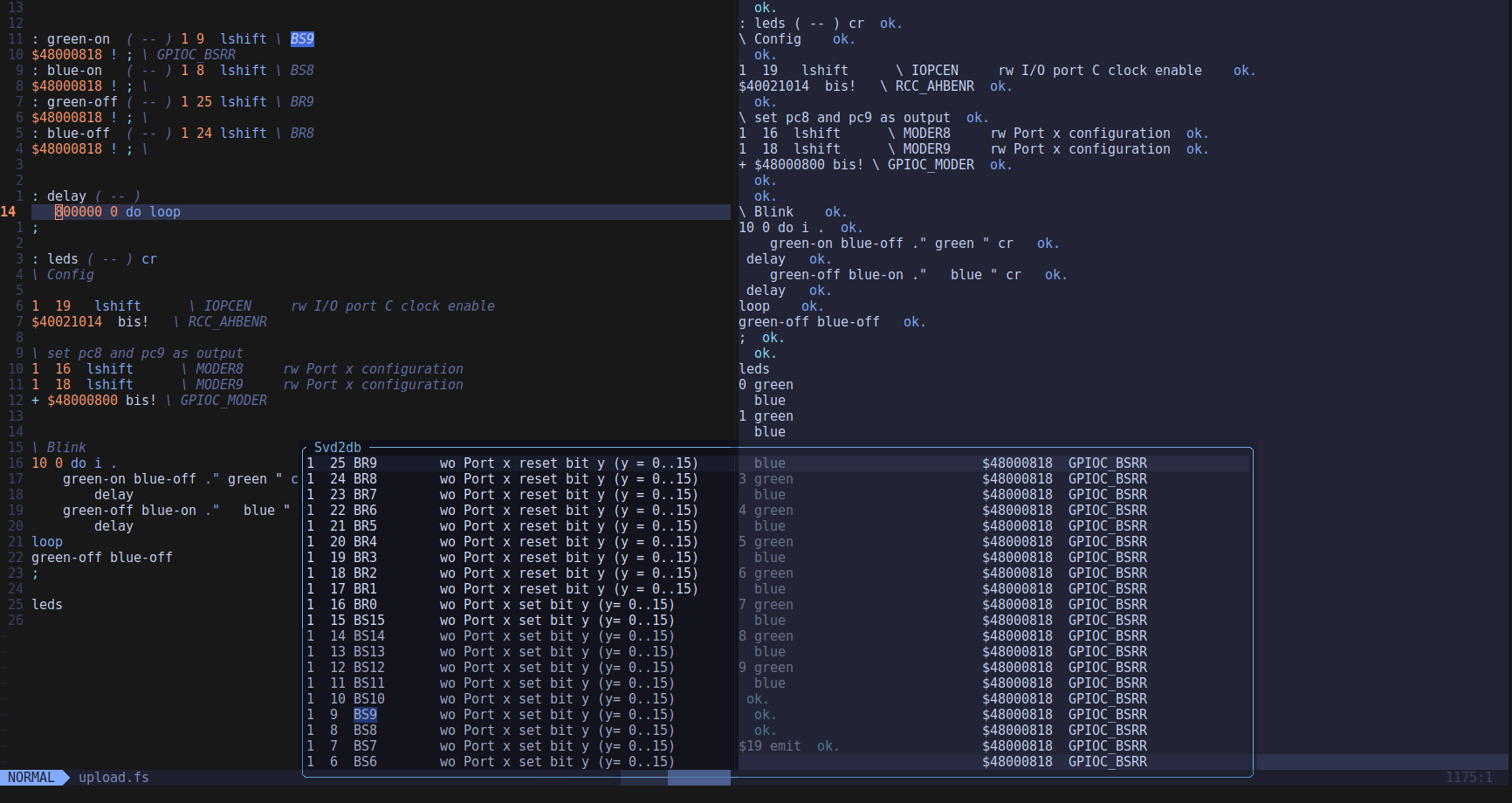1512x803 pixels.
Task: Select the BS6 row at popup bottom
Action: click(x=365, y=762)
